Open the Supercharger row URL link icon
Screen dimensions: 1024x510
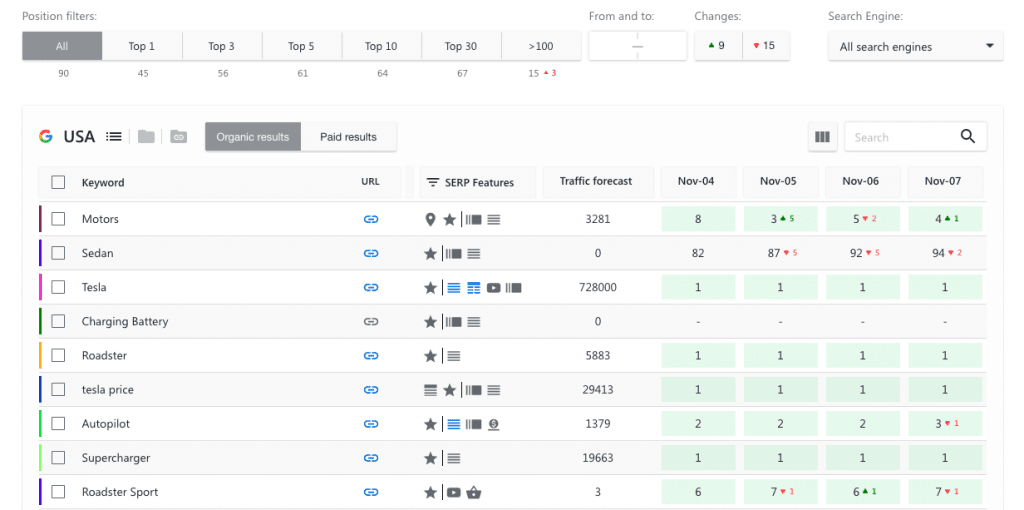click(371, 458)
